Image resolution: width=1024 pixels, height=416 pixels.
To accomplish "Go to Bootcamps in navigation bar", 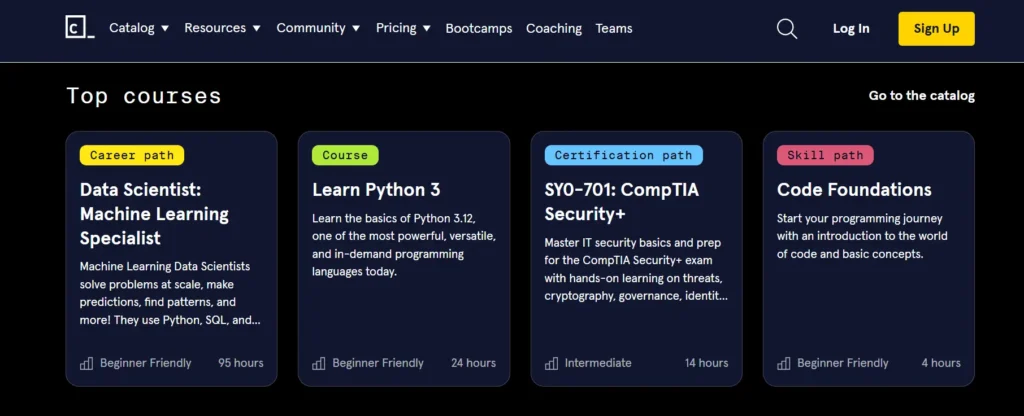I will click(x=479, y=28).
